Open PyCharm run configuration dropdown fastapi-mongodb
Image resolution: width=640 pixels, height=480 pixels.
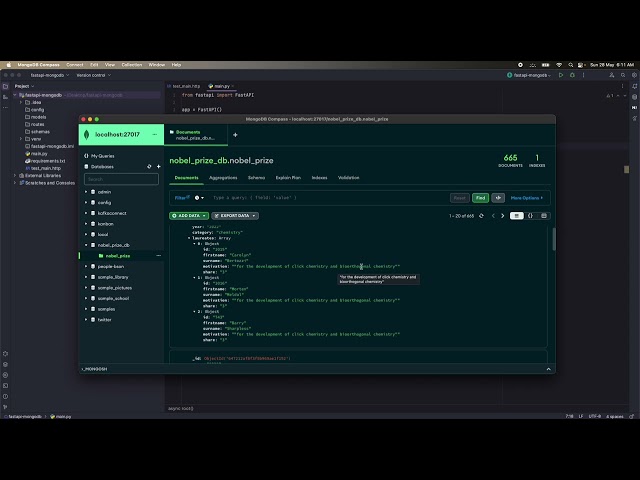(529, 75)
